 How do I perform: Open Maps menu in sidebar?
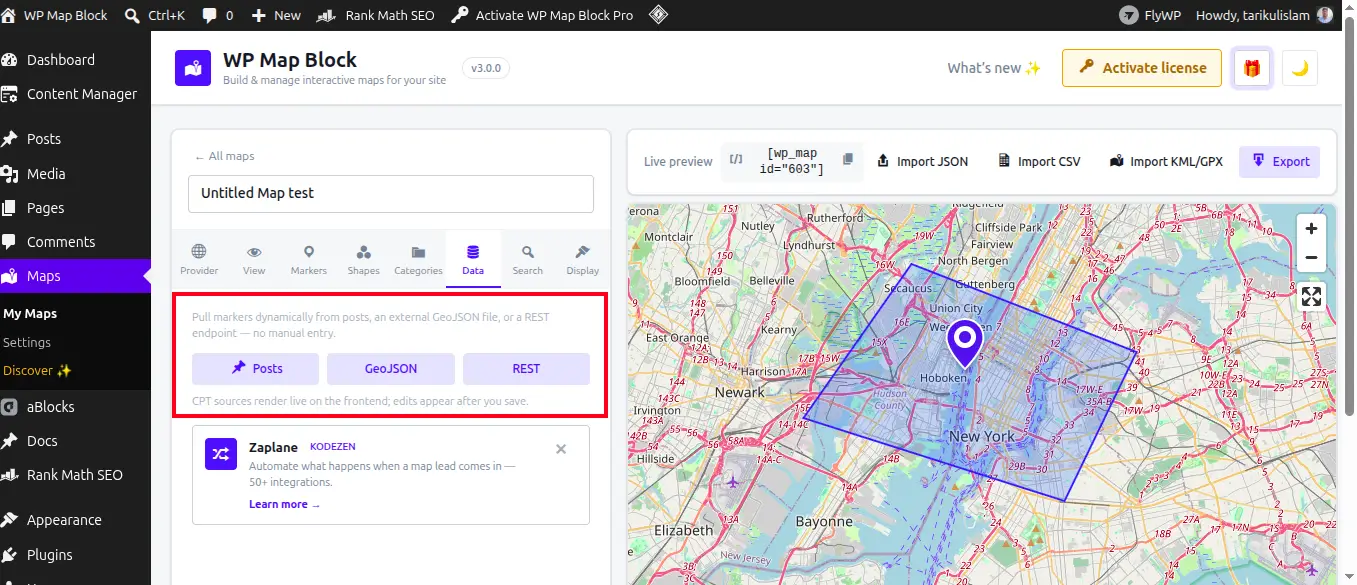click(x=75, y=276)
